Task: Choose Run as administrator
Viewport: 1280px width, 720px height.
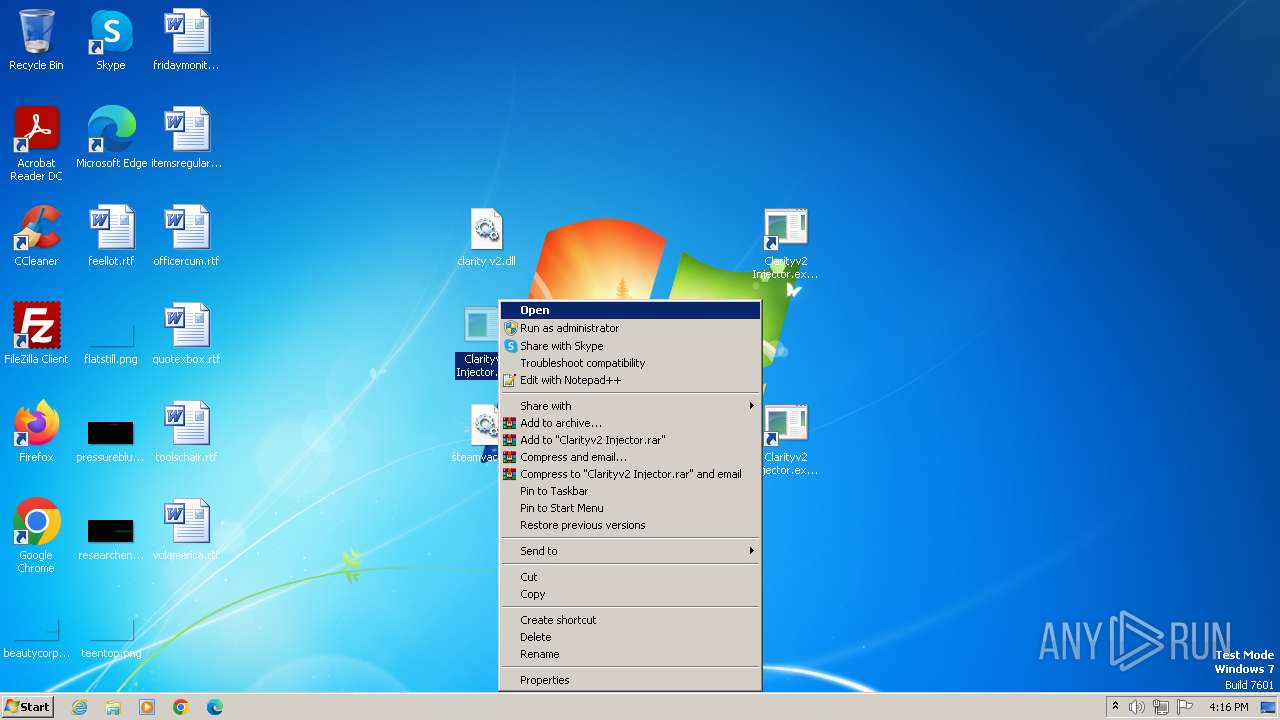Action: coord(630,328)
